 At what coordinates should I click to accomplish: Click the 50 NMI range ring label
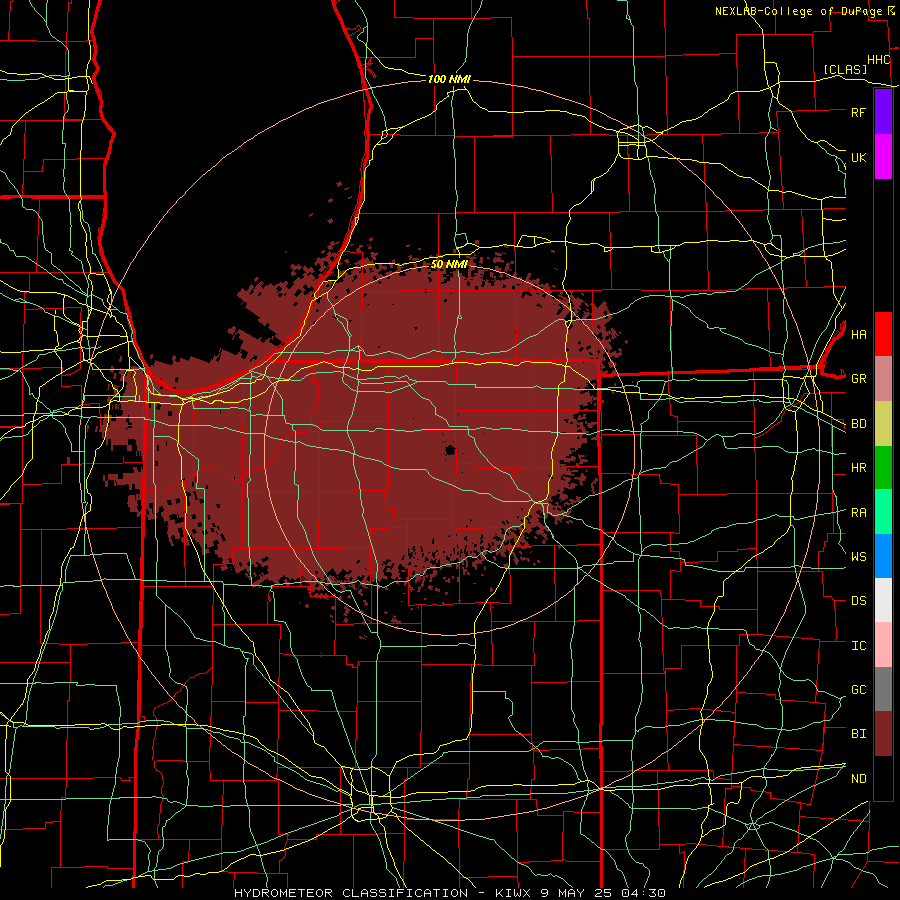449,264
